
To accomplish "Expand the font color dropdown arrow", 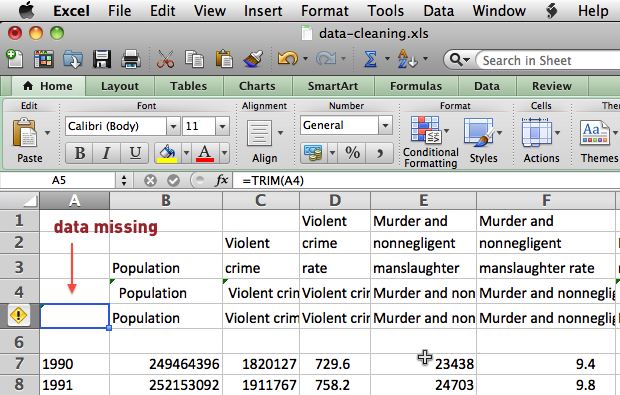I will (224, 153).
